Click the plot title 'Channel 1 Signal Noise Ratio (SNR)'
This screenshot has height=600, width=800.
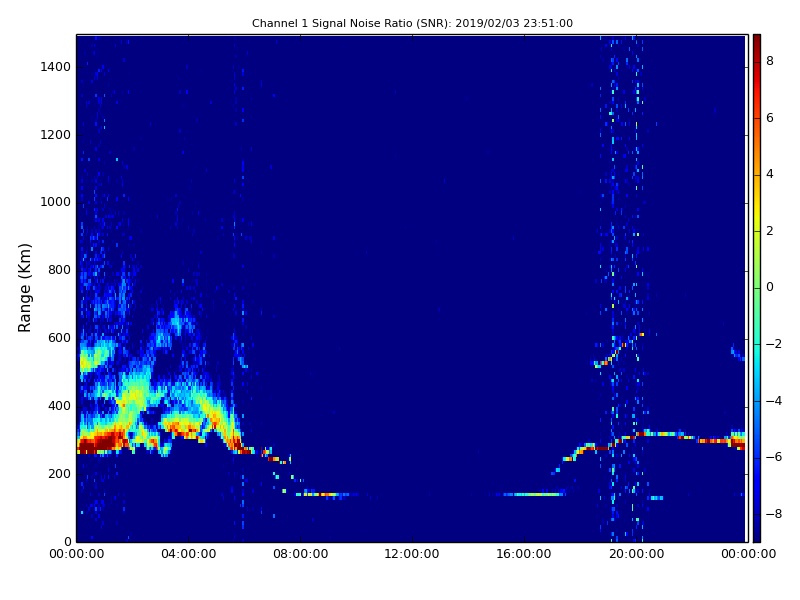click(x=352, y=23)
